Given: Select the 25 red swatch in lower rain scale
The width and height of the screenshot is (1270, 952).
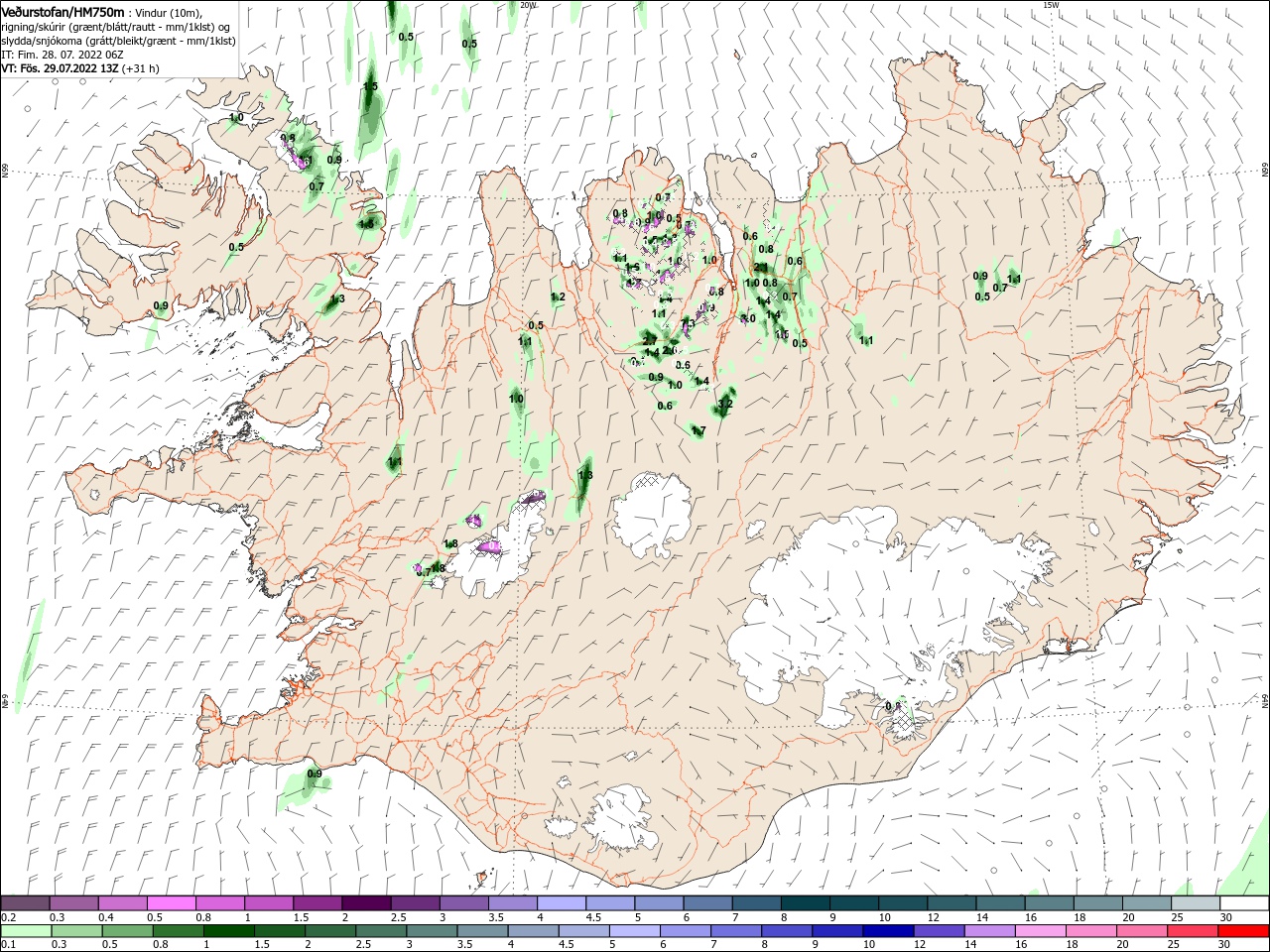Looking at the screenshot, I should [x=1192, y=931].
